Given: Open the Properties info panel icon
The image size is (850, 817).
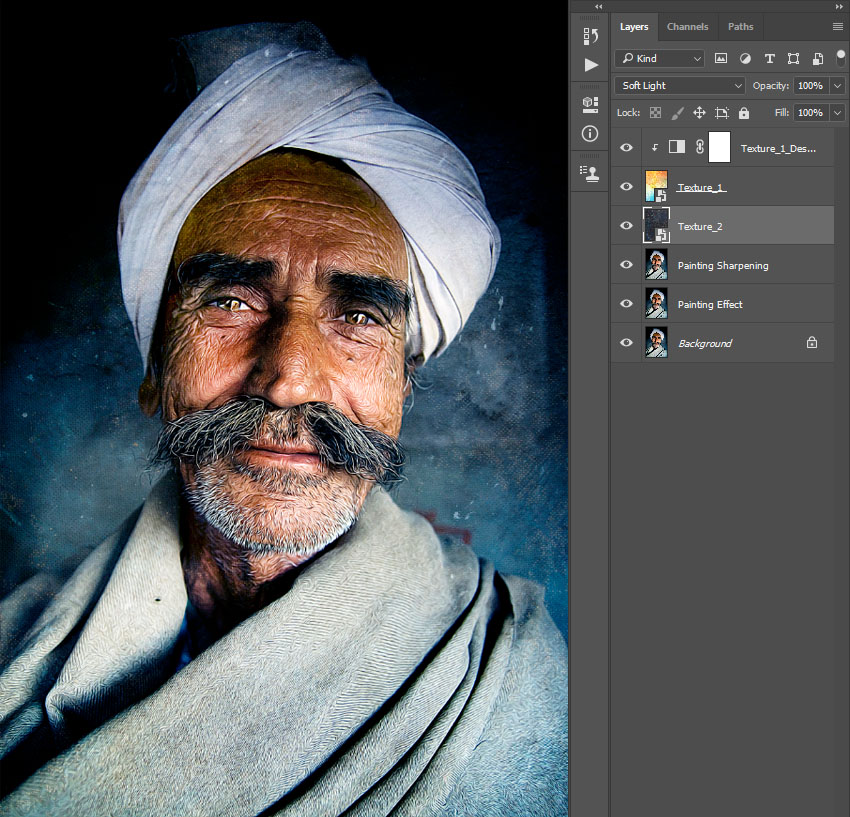Looking at the screenshot, I should click(590, 133).
